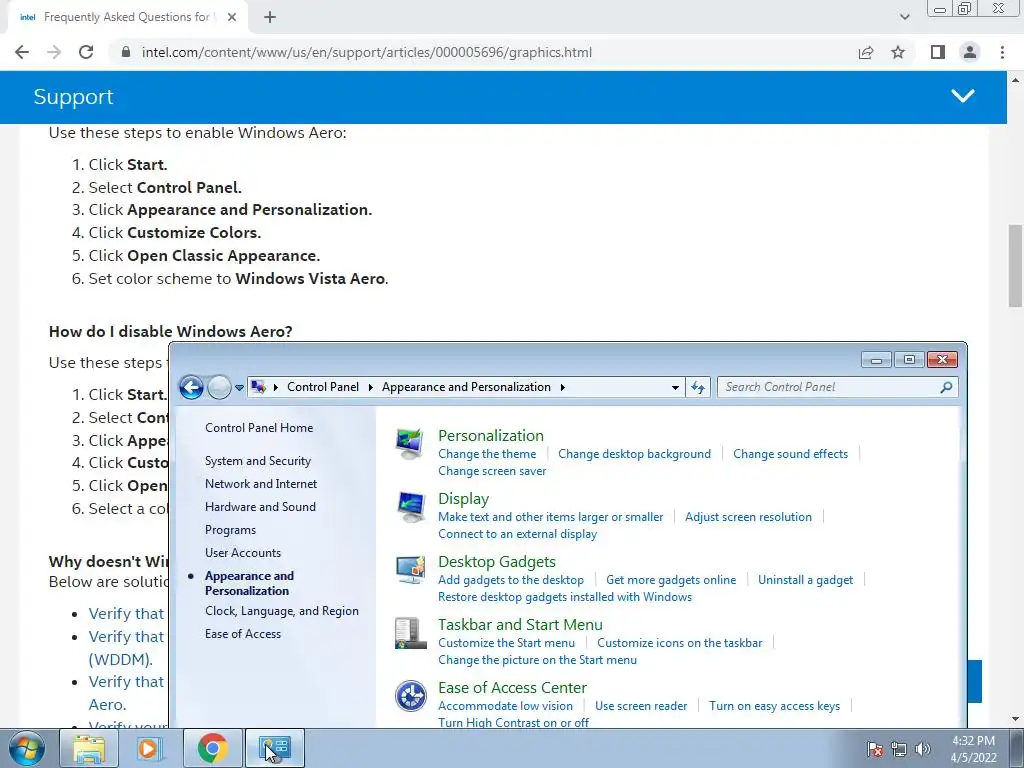1024x768 pixels.
Task: Open Windows Explorer from taskbar
Action: pos(88,748)
